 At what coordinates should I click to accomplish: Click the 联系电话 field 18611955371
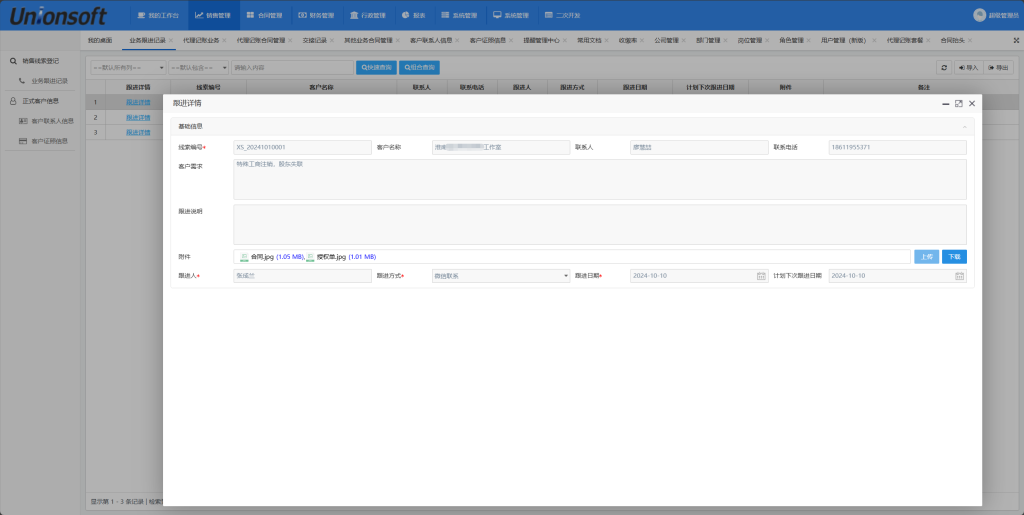click(897, 148)
